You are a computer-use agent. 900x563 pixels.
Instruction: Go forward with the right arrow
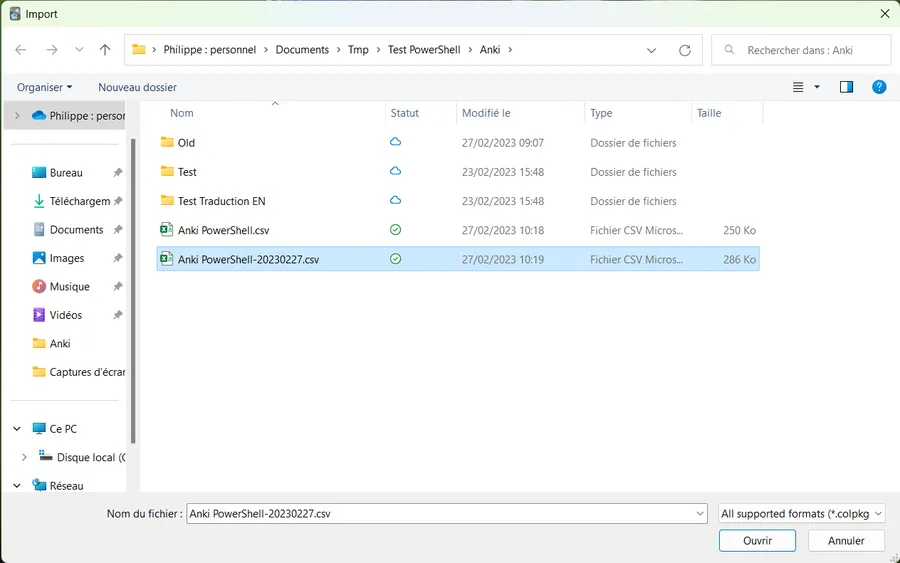[x=52, y=50]
